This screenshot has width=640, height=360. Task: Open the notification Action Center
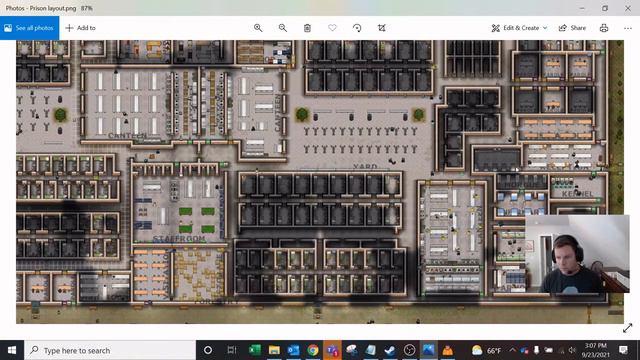point(623,350)
